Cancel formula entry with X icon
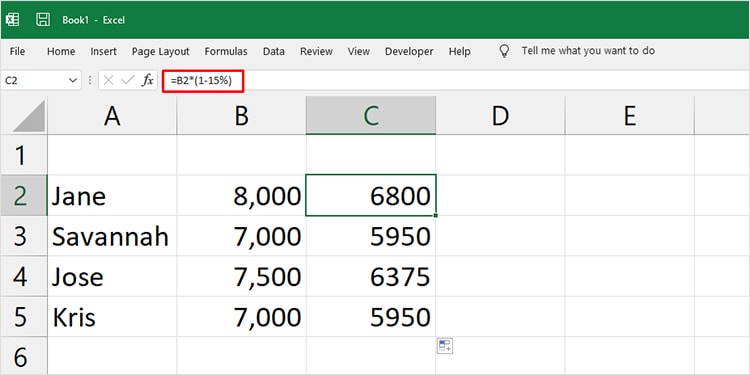This screenshot has width=750, height=375. pyautogui.click(x=109, y=80)
